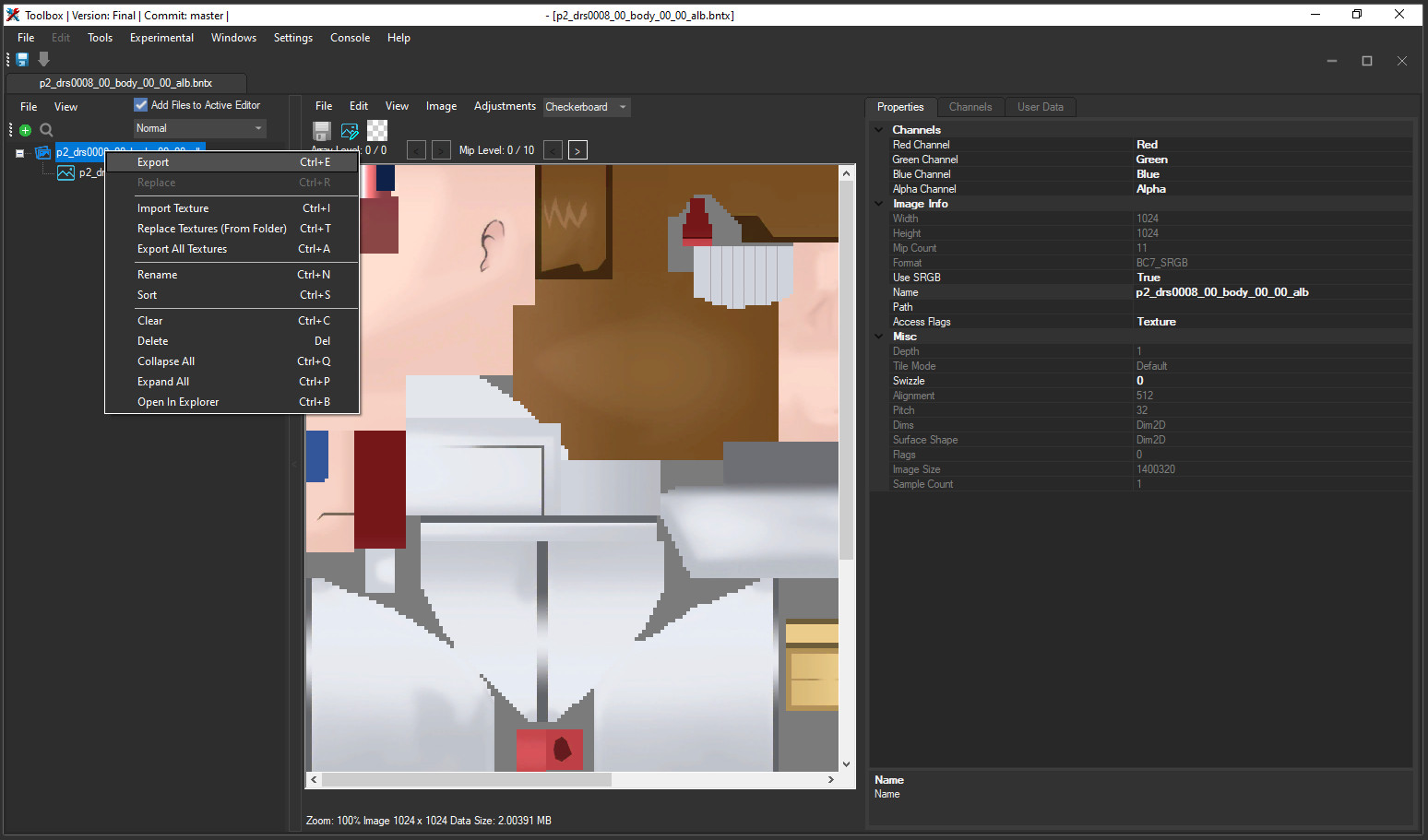Click the green add file icon
The height and width of the screenshot is (840, 1428).
26,130
